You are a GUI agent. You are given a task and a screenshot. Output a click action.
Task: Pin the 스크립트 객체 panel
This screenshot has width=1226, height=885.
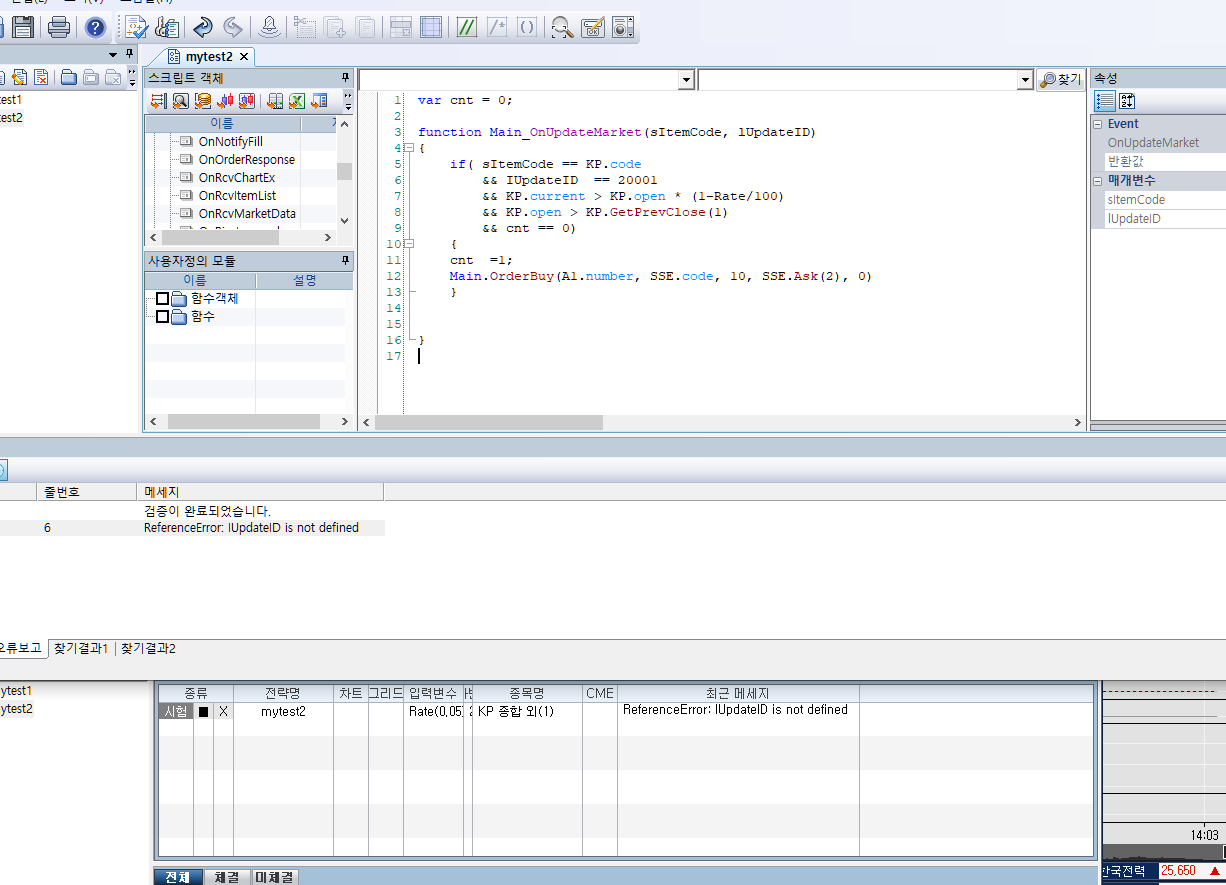[346, 77]
